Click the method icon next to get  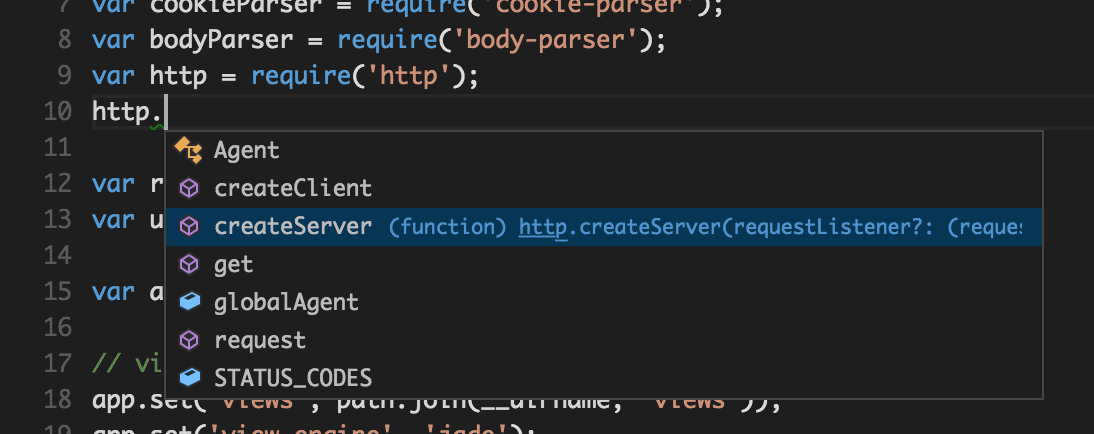pyautogui.click(x=188, y=265)
